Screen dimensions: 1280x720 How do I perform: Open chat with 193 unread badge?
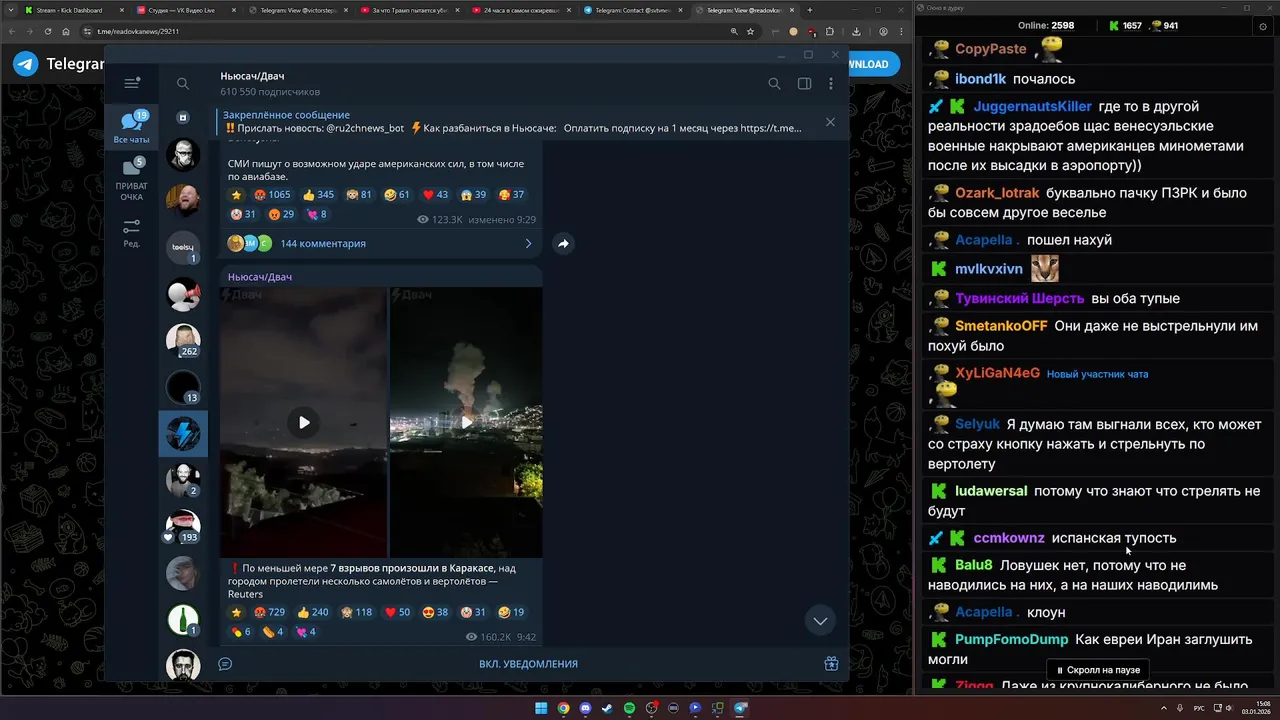(183, 526)
